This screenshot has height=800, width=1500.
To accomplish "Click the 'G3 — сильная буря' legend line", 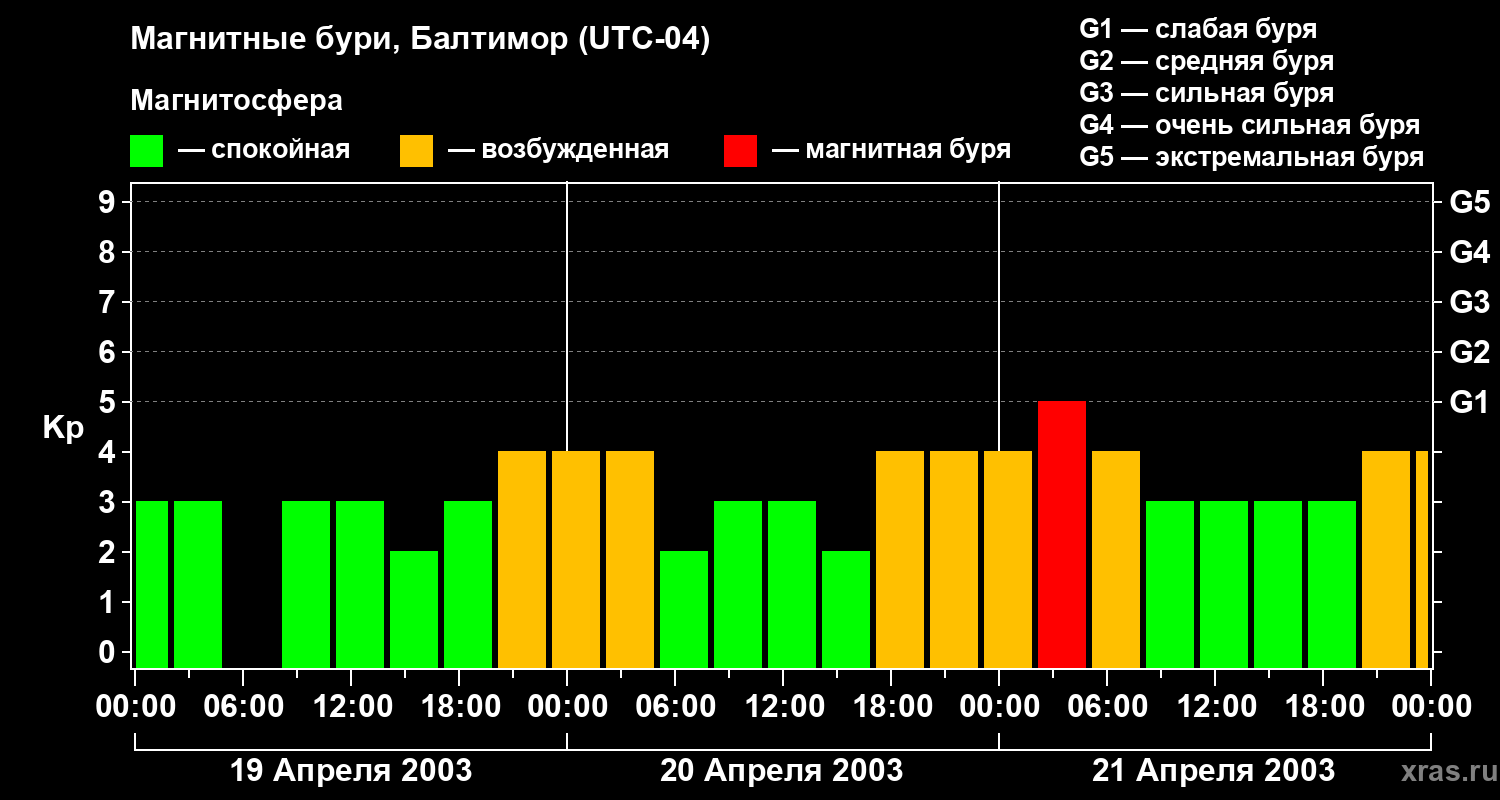I will click(1206, 93).
